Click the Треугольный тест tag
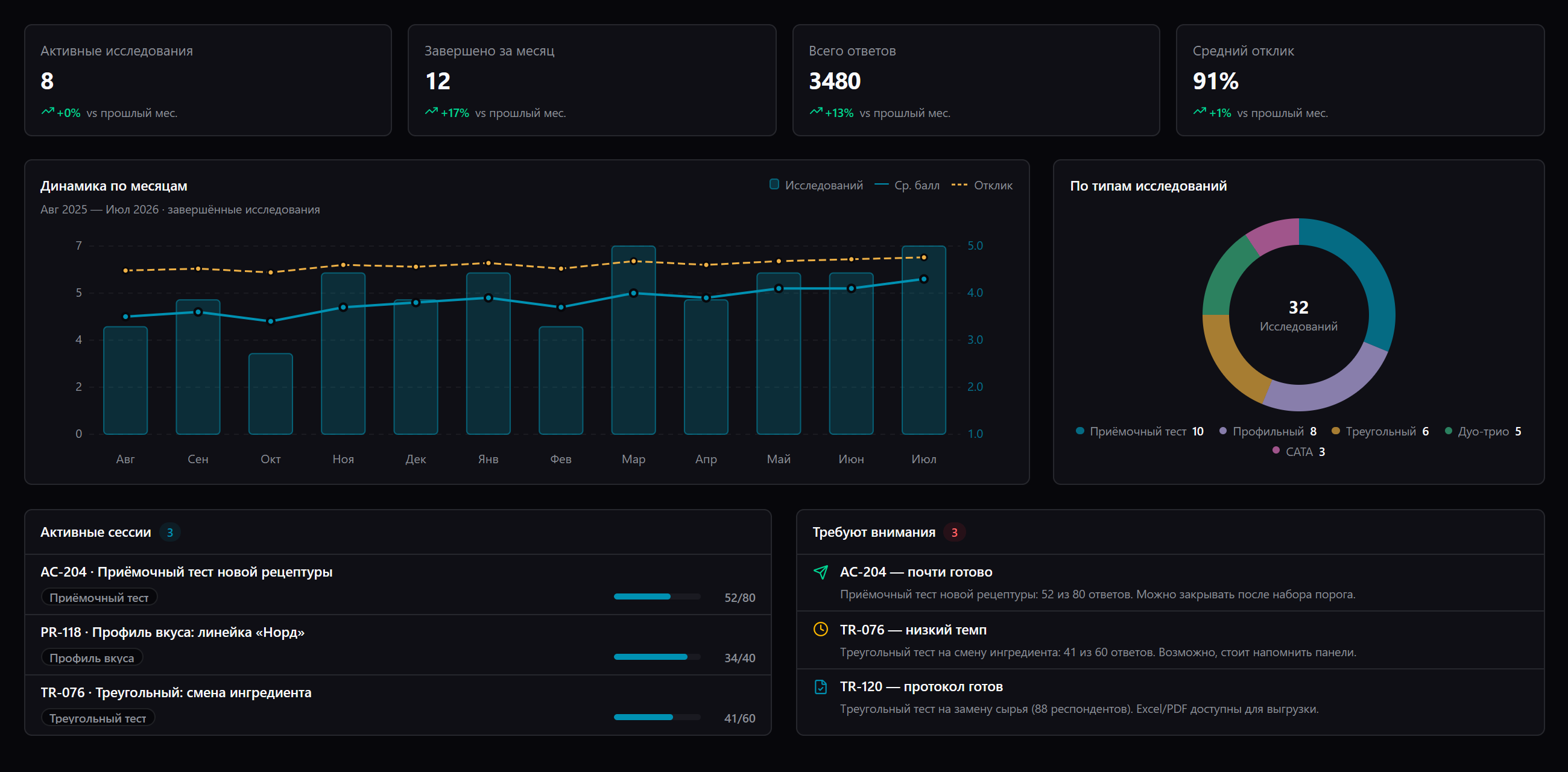1568x772 pixels. tap(98, 718)
